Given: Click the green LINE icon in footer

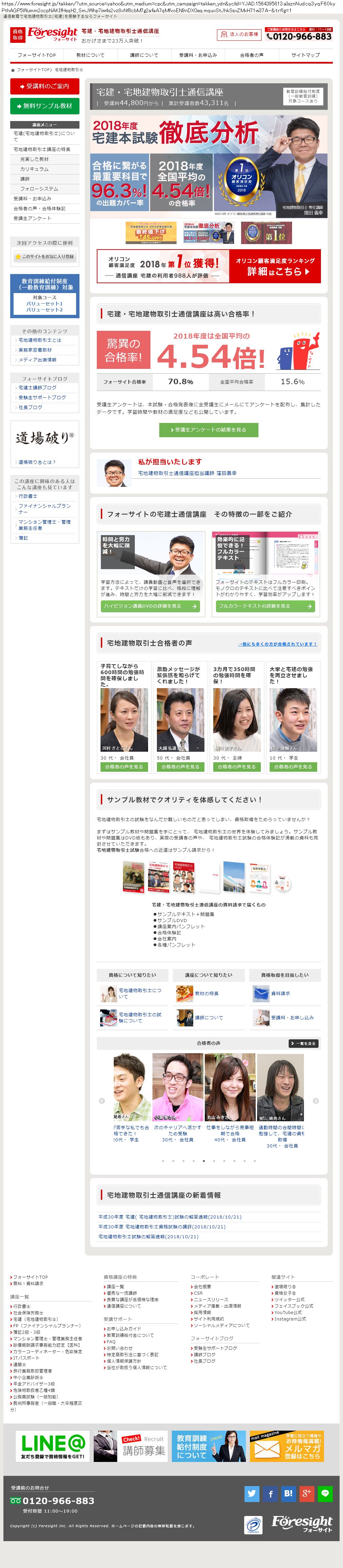Looking at the screenshot, I should click(x=325, y=1493).
